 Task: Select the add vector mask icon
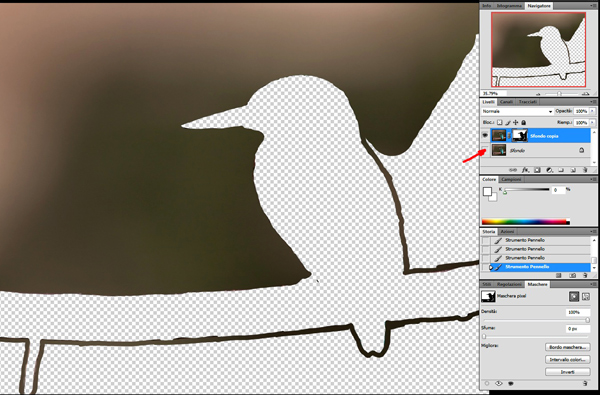click(585, 297)
